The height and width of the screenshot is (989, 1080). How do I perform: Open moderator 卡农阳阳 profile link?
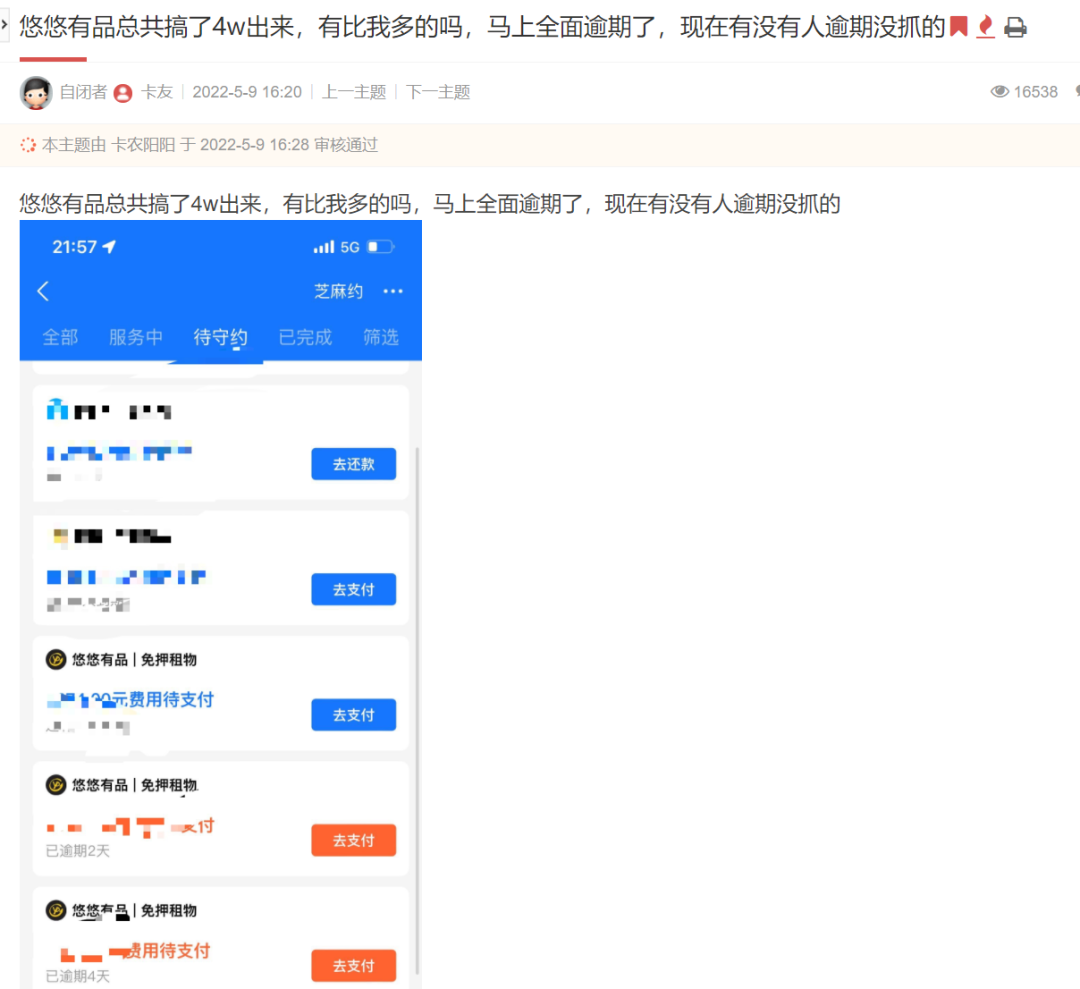pos(143,145)
